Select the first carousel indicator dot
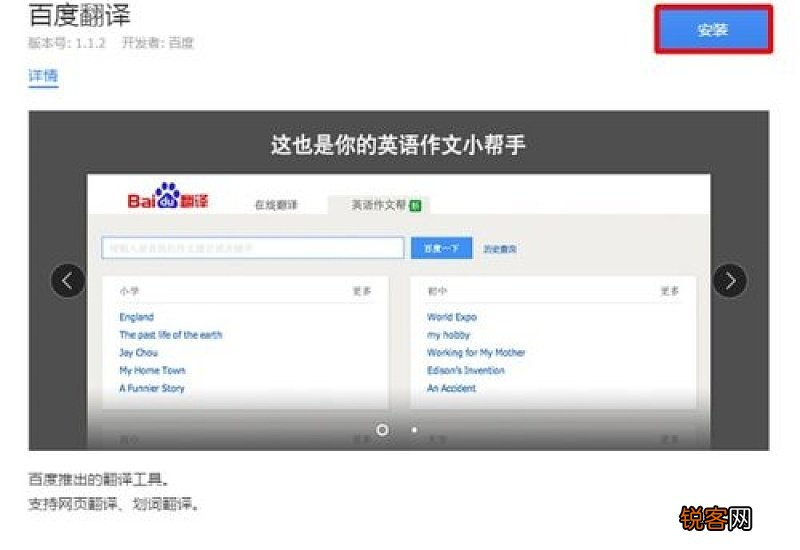This screenshot has width=800, height=550. [382, 430]
